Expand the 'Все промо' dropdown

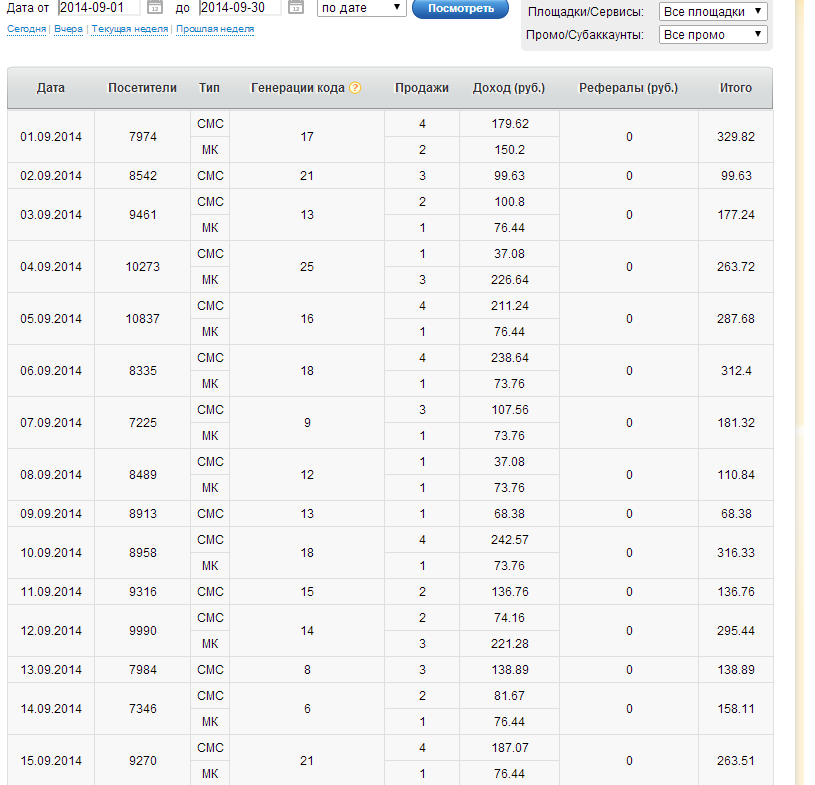coord(713,35)
